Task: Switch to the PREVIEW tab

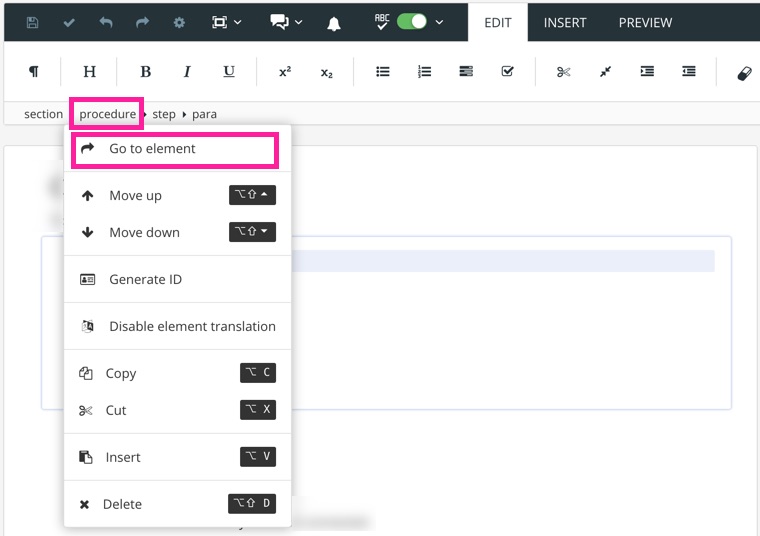Action: pyautogui.click(x=645, y=22)
